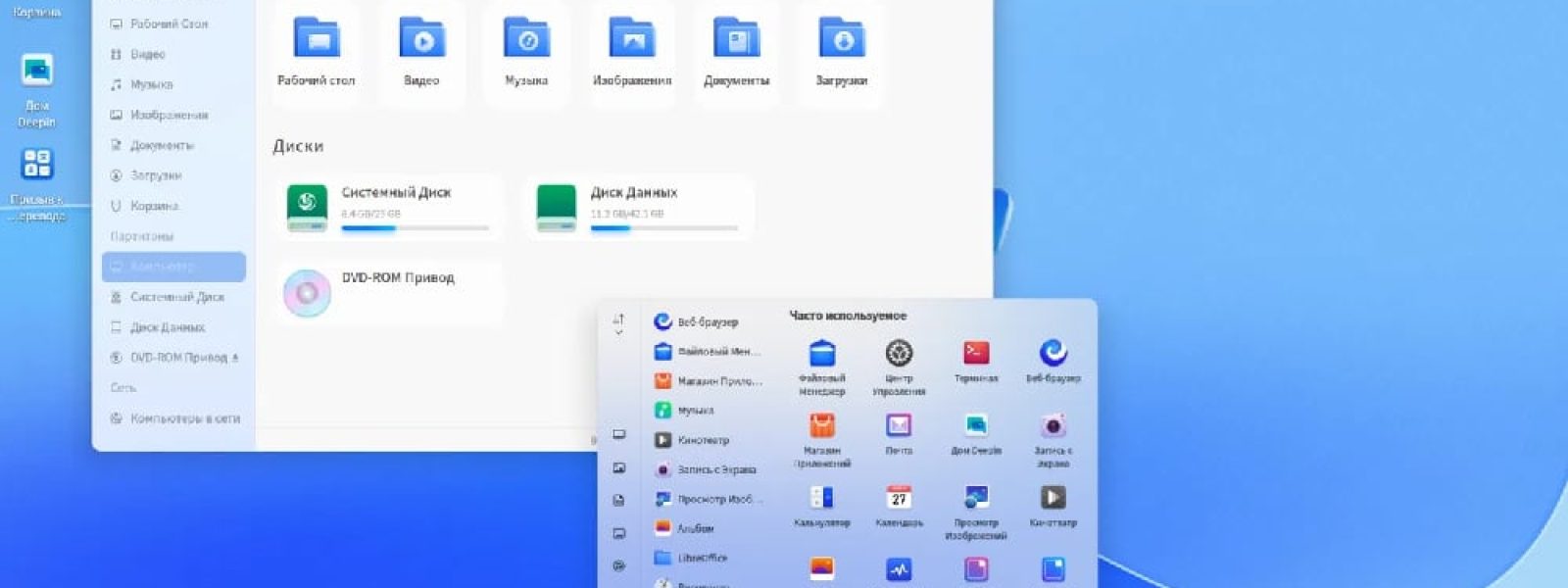Go to Рабочий Стол in sidebar
The image size is (1568, 588).
(x=173, y=24)
